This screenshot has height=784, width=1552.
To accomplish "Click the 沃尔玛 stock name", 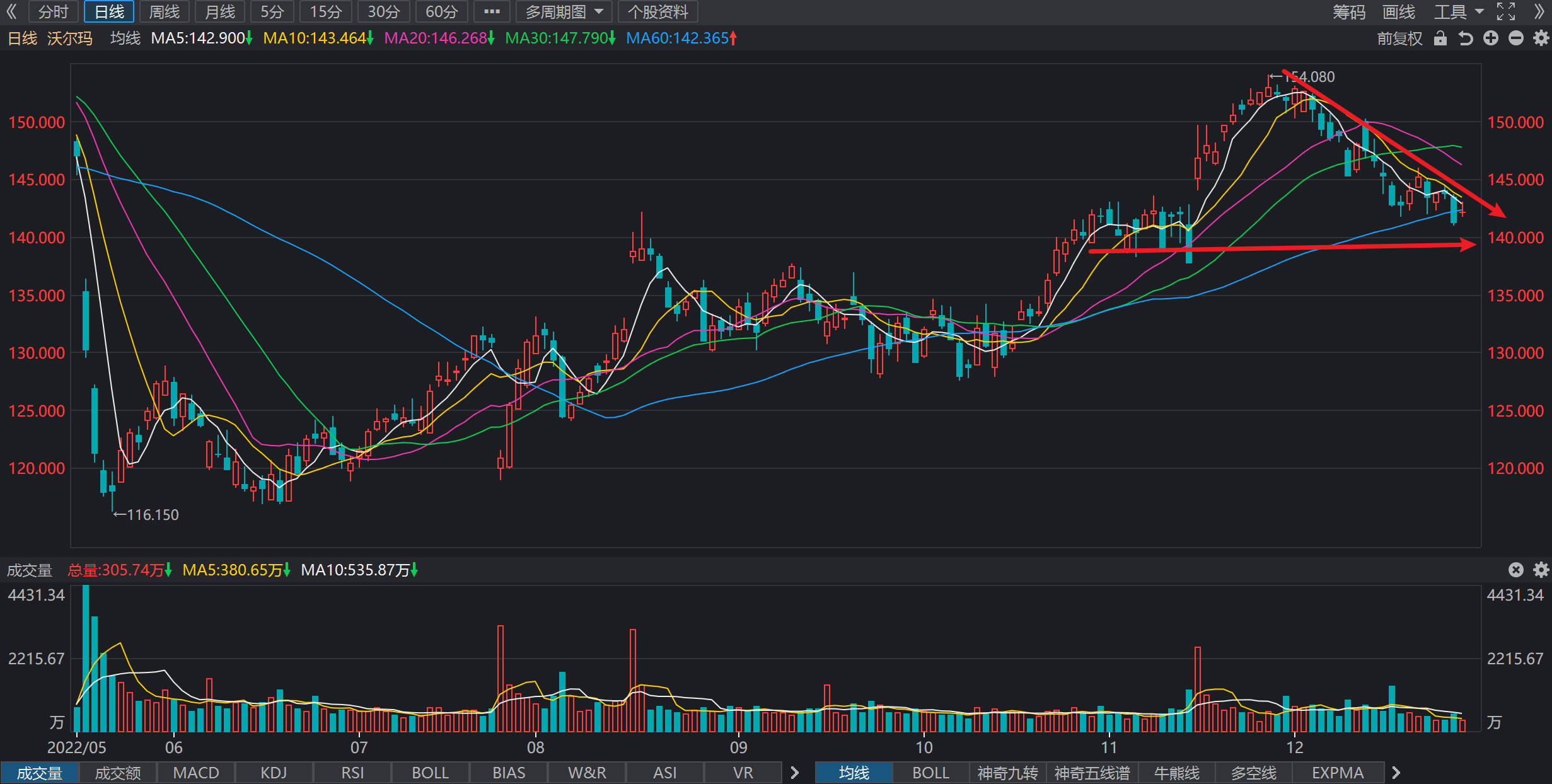I will tap(70, 38).
